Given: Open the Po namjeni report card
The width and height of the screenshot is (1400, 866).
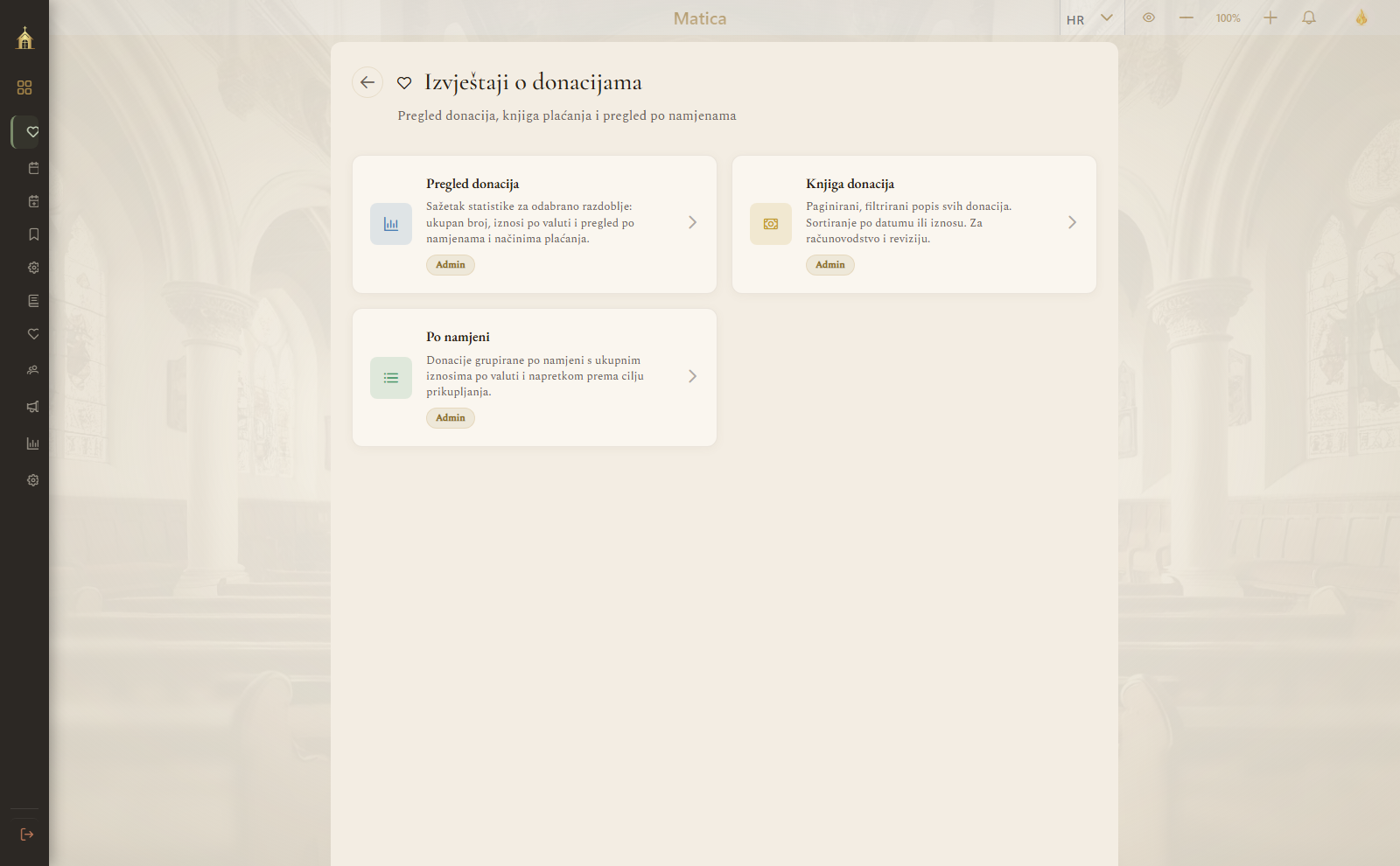Looking at the screenshot, I should click(535, 377).
